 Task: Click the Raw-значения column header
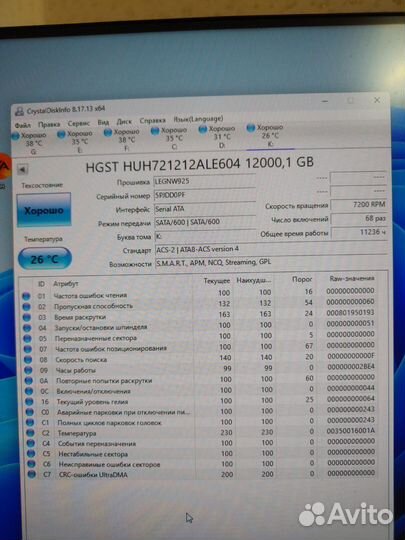[x=352, y=278]
